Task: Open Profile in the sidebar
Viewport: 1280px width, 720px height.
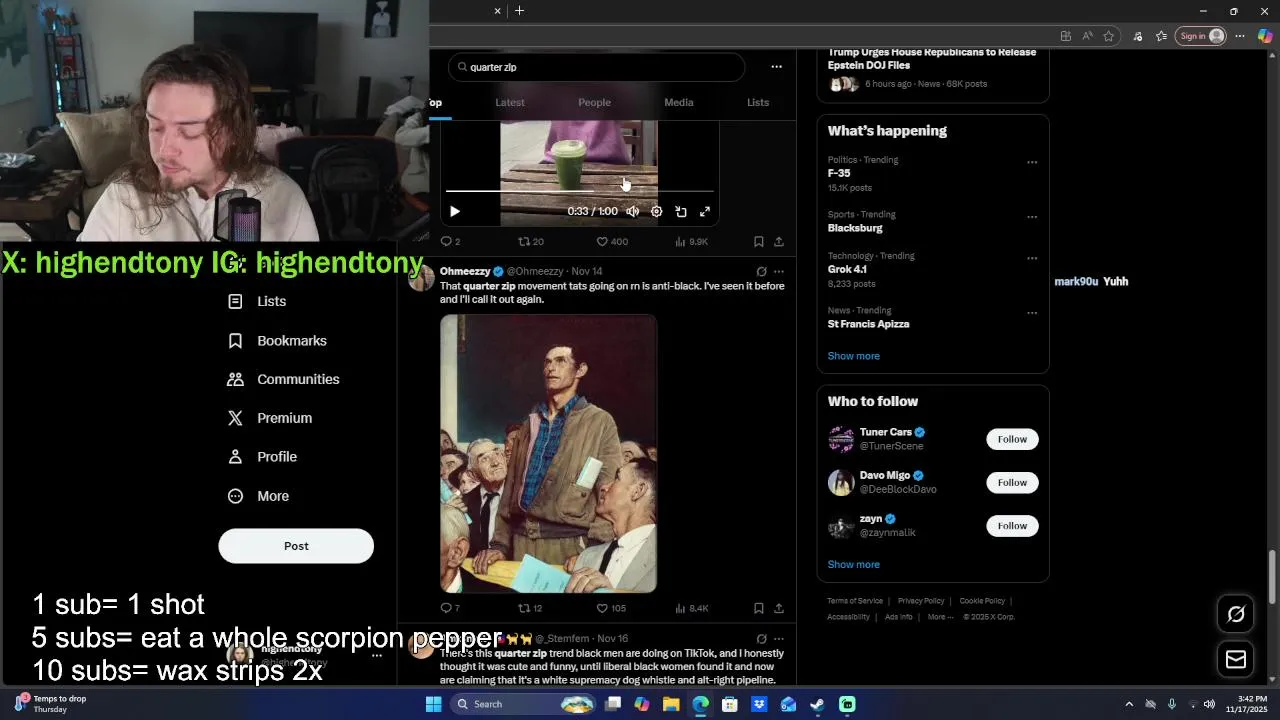Action: (x=263, y=457)
